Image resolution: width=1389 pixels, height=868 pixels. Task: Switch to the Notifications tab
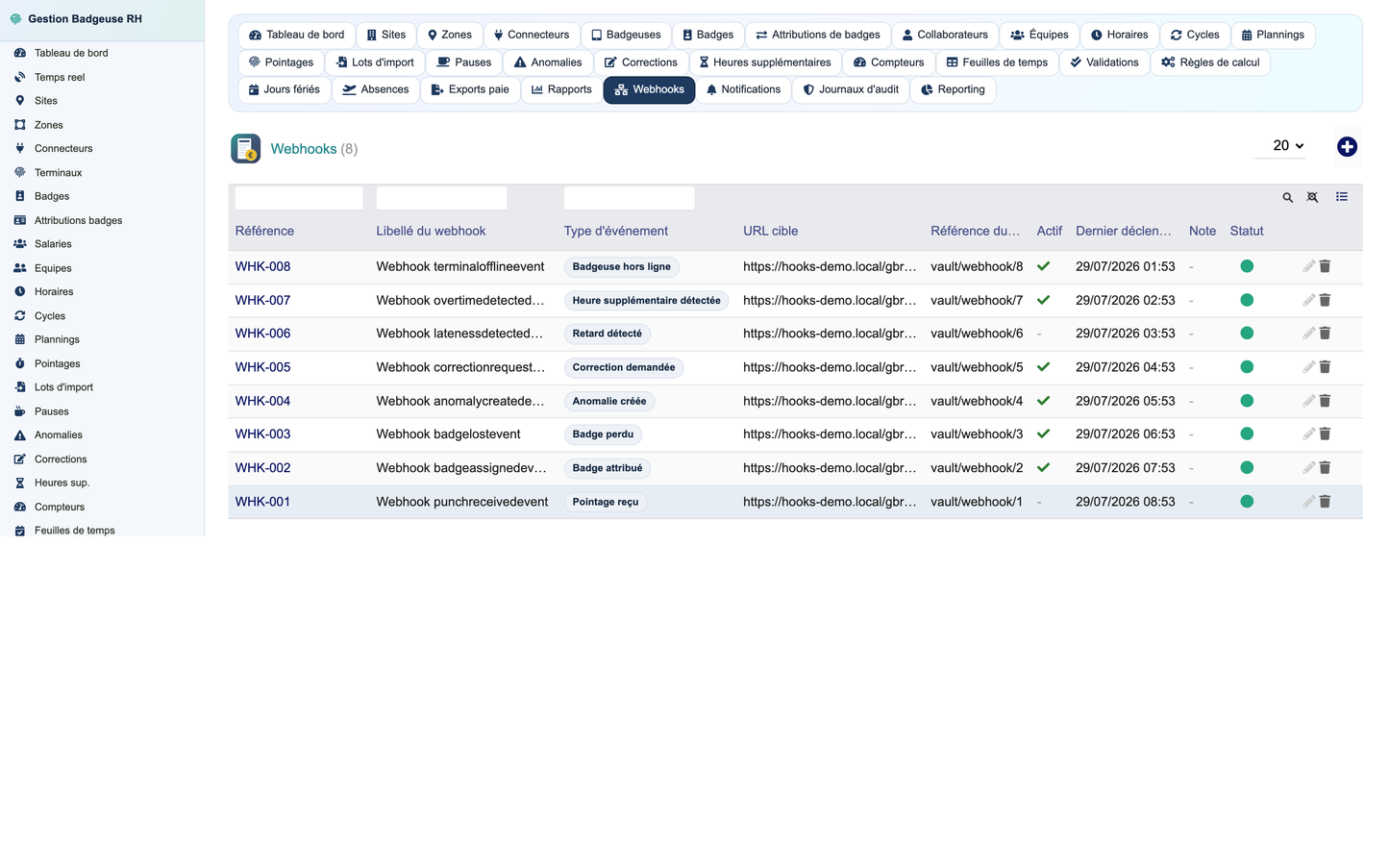[743, 89]
